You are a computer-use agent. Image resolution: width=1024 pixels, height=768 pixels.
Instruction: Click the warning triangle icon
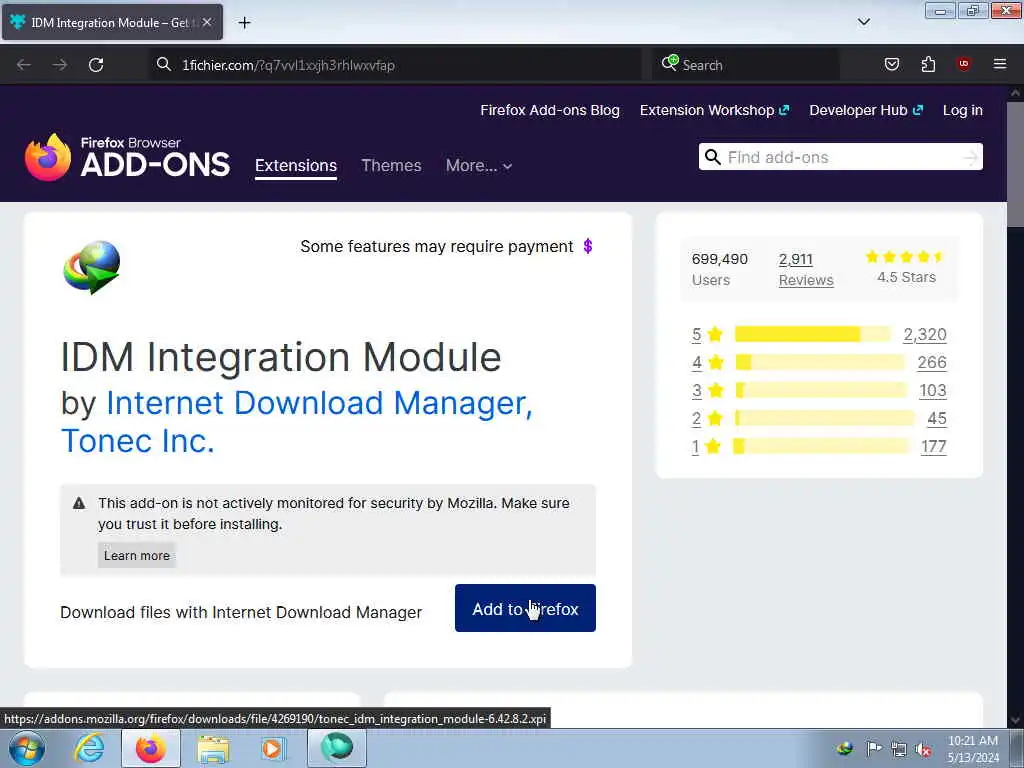click(x=79, y=503)
